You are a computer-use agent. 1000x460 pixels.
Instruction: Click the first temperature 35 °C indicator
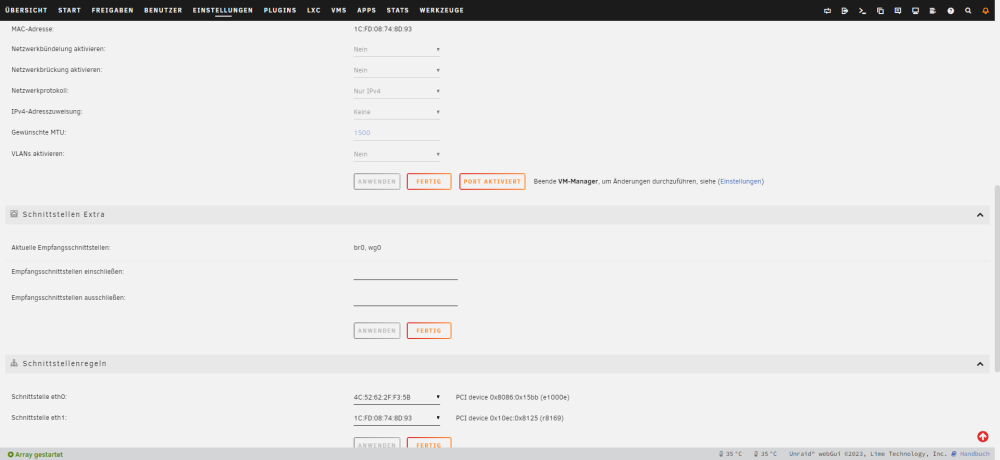click(x=731, y=454)
